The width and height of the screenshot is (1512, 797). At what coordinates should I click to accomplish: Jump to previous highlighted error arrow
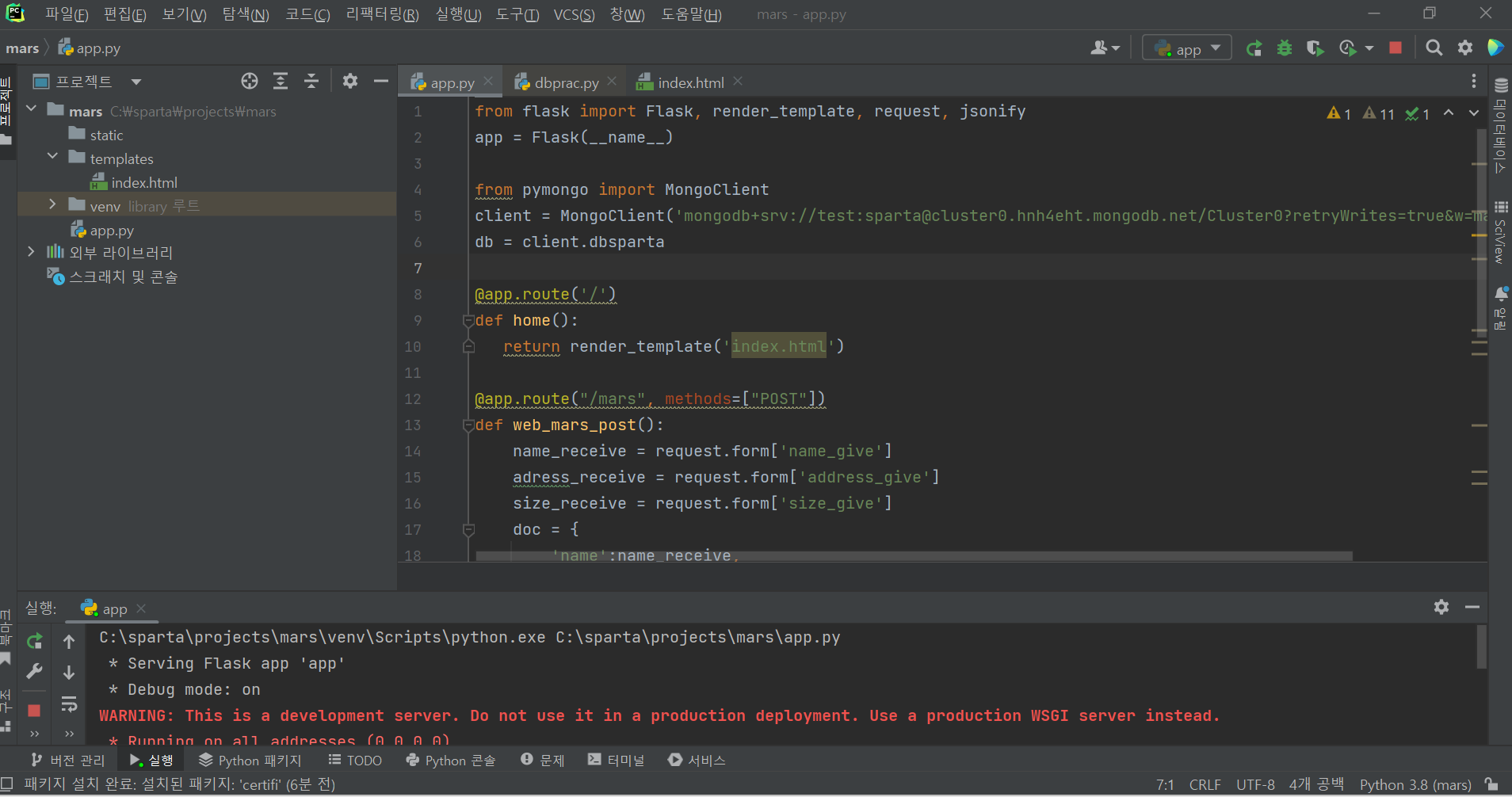click(x=1449, y=112)
